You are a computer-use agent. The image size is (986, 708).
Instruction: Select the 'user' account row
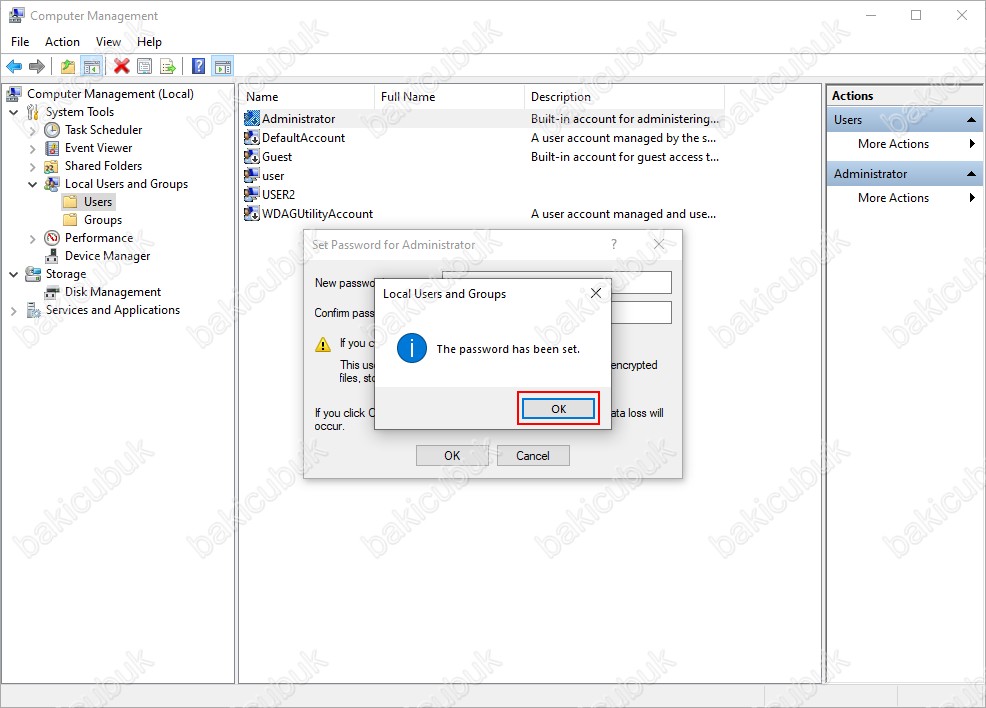tap(482, 176)
